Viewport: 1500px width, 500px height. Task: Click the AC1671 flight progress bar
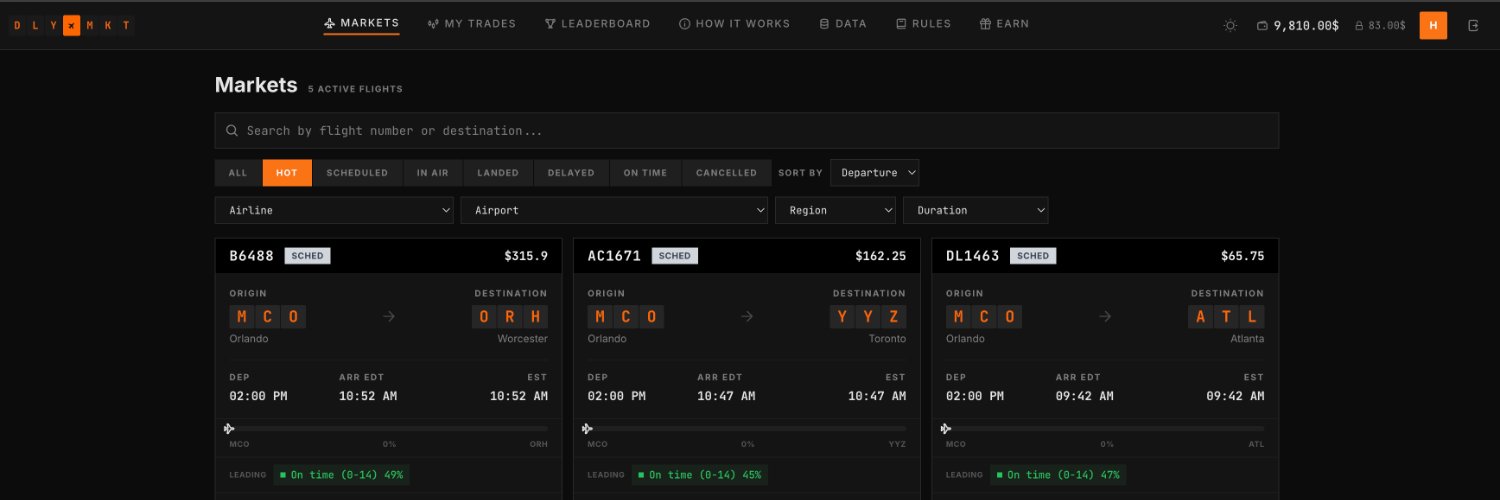click(747, 428)
